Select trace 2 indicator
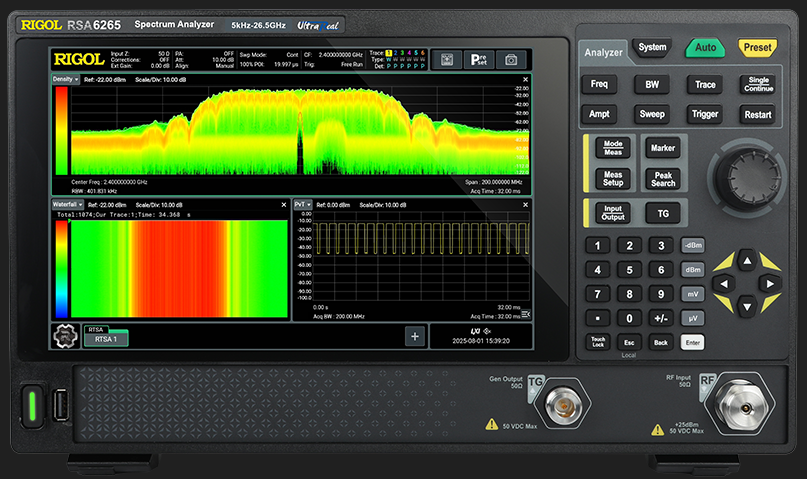The height and width of the screenshot is (479, 807). 396,53
